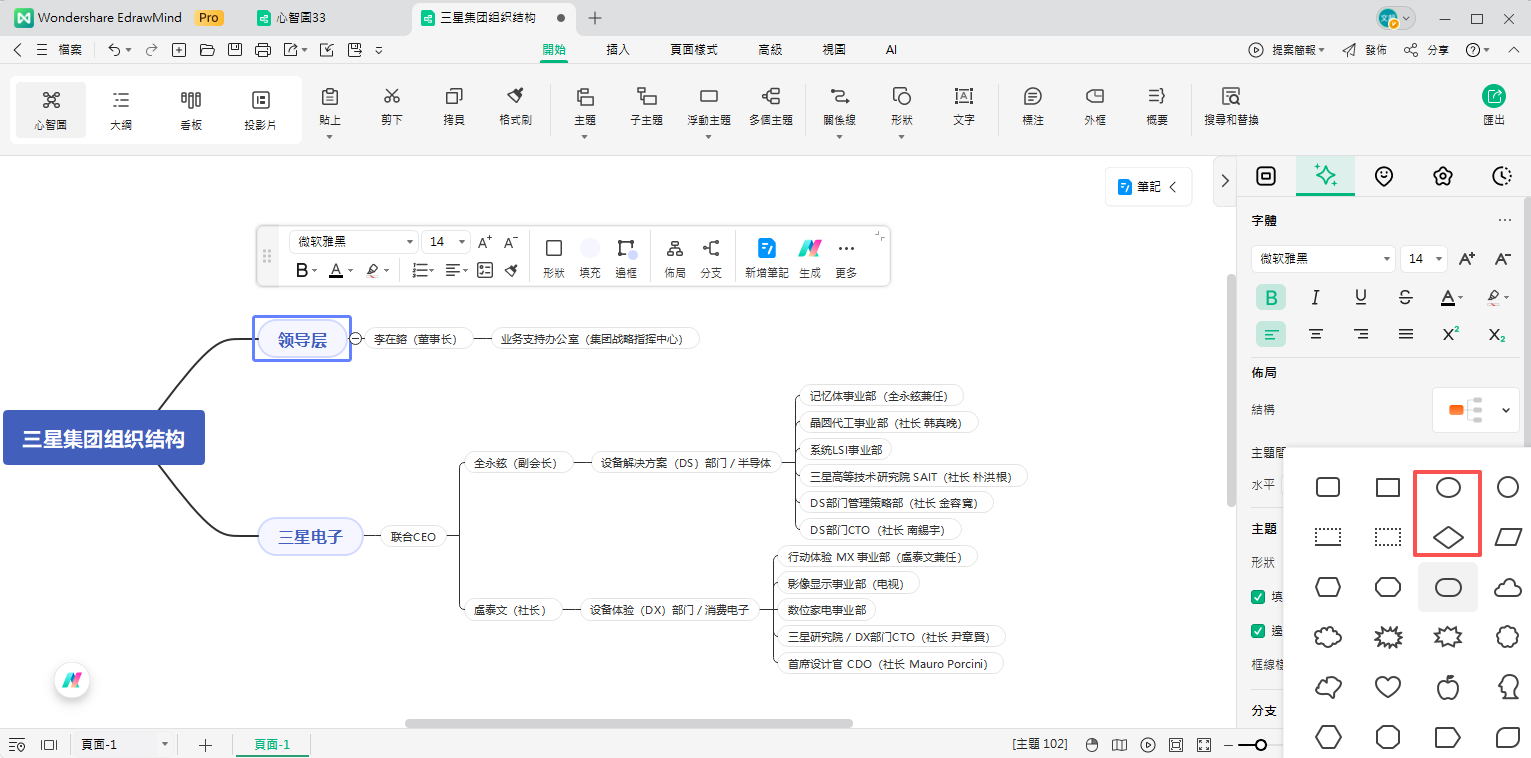This screenshot has height=758, width=1531.
Task: Open the font size 14 dropdown
Action: coord(1423,258)
